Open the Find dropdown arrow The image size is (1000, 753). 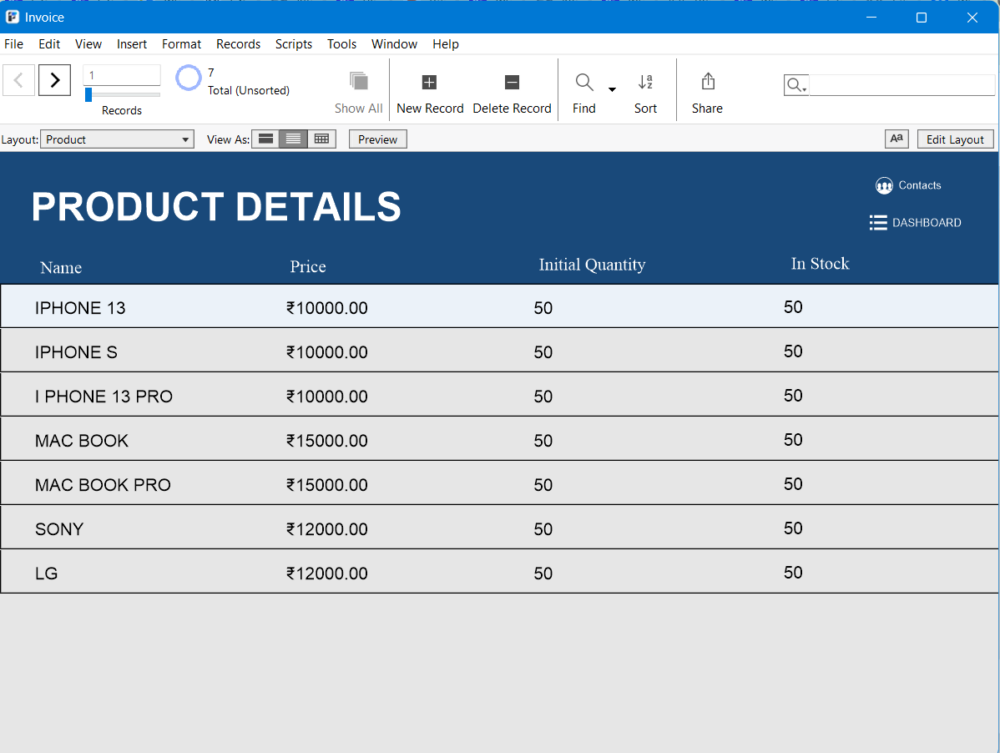click(x=612, y=89)
